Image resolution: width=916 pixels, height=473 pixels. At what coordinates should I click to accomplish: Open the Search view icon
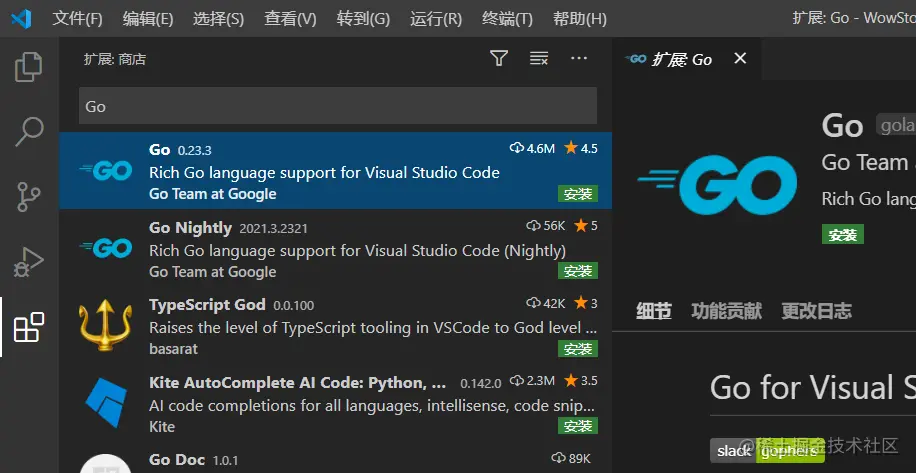(x=29, y=131)
